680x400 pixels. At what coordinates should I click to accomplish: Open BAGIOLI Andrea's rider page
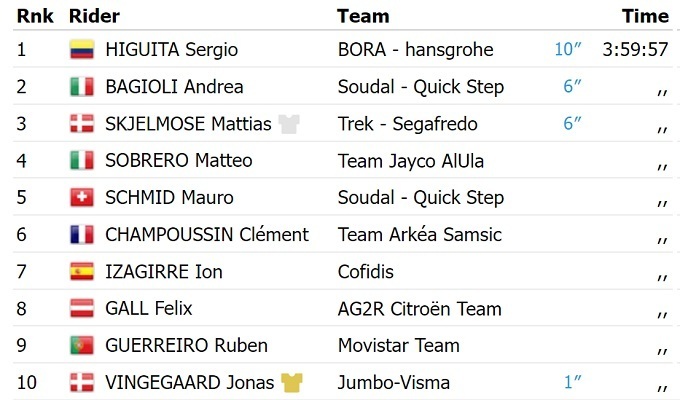(x=174, y=87)
